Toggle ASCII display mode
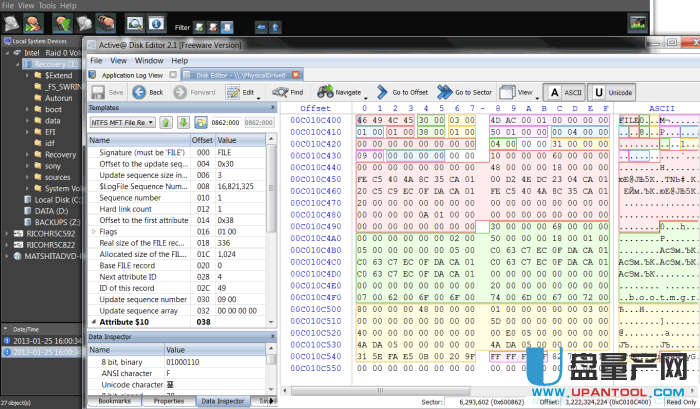 coord(562,92)
